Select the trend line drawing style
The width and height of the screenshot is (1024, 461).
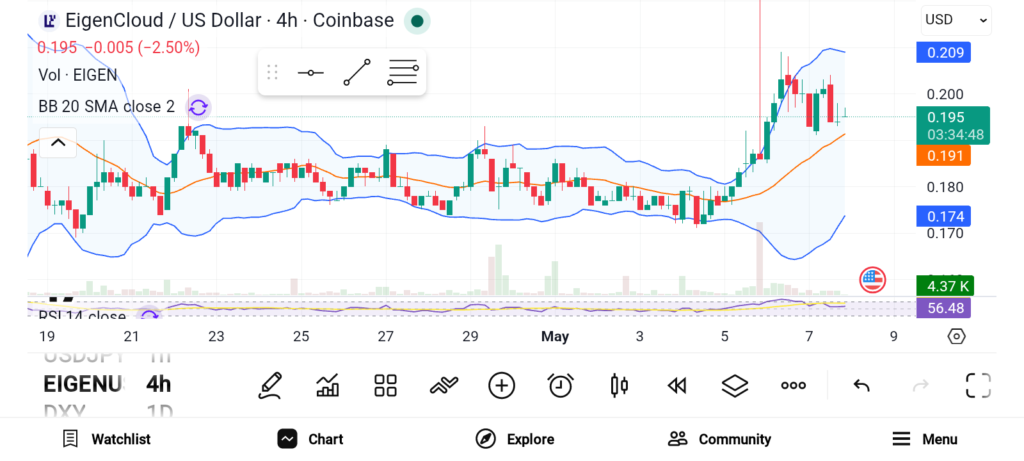coord(357,72)
